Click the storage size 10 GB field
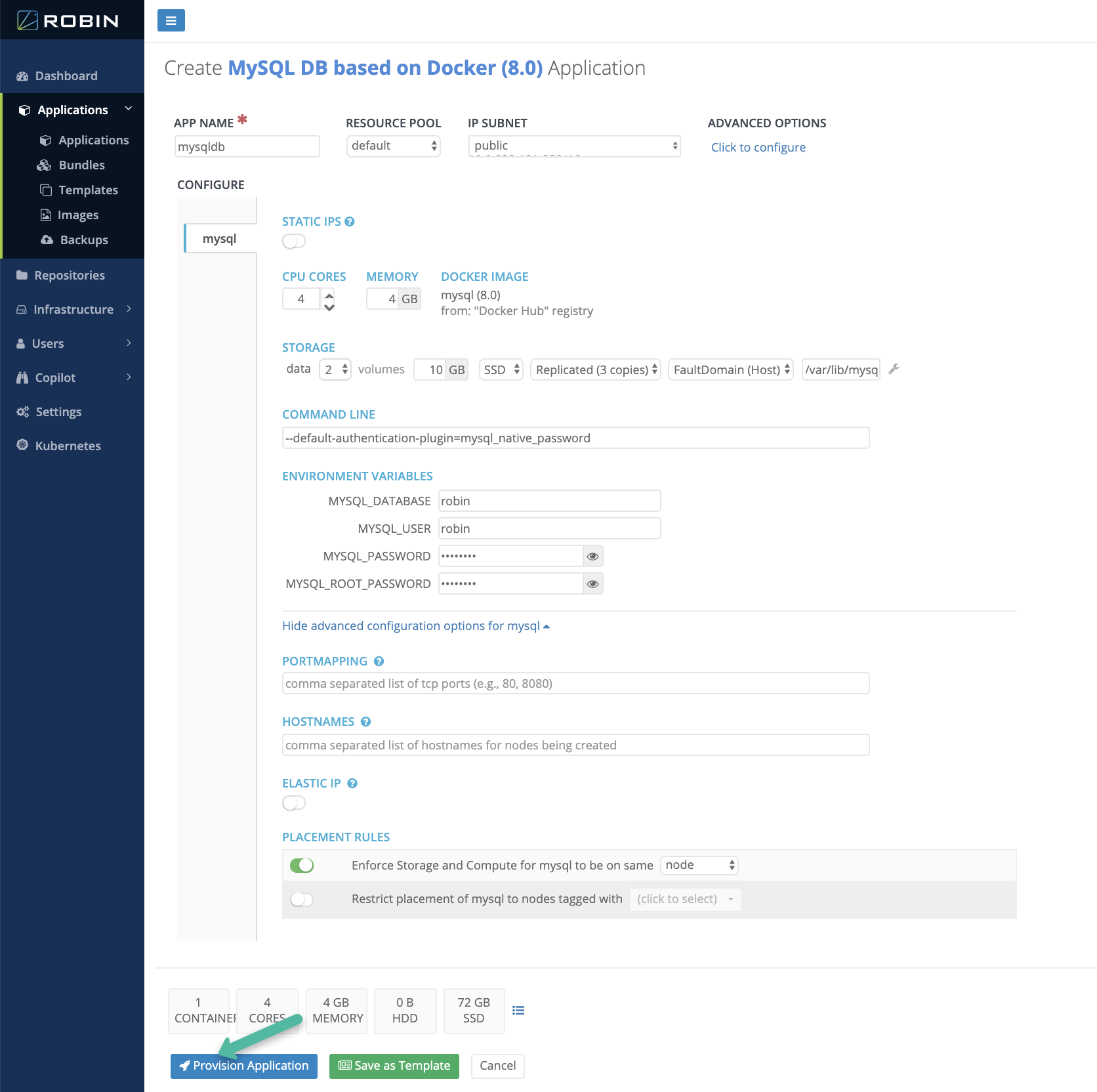Image resolution: width=1097 pixels, height=1092 pixels. (430, 370)
